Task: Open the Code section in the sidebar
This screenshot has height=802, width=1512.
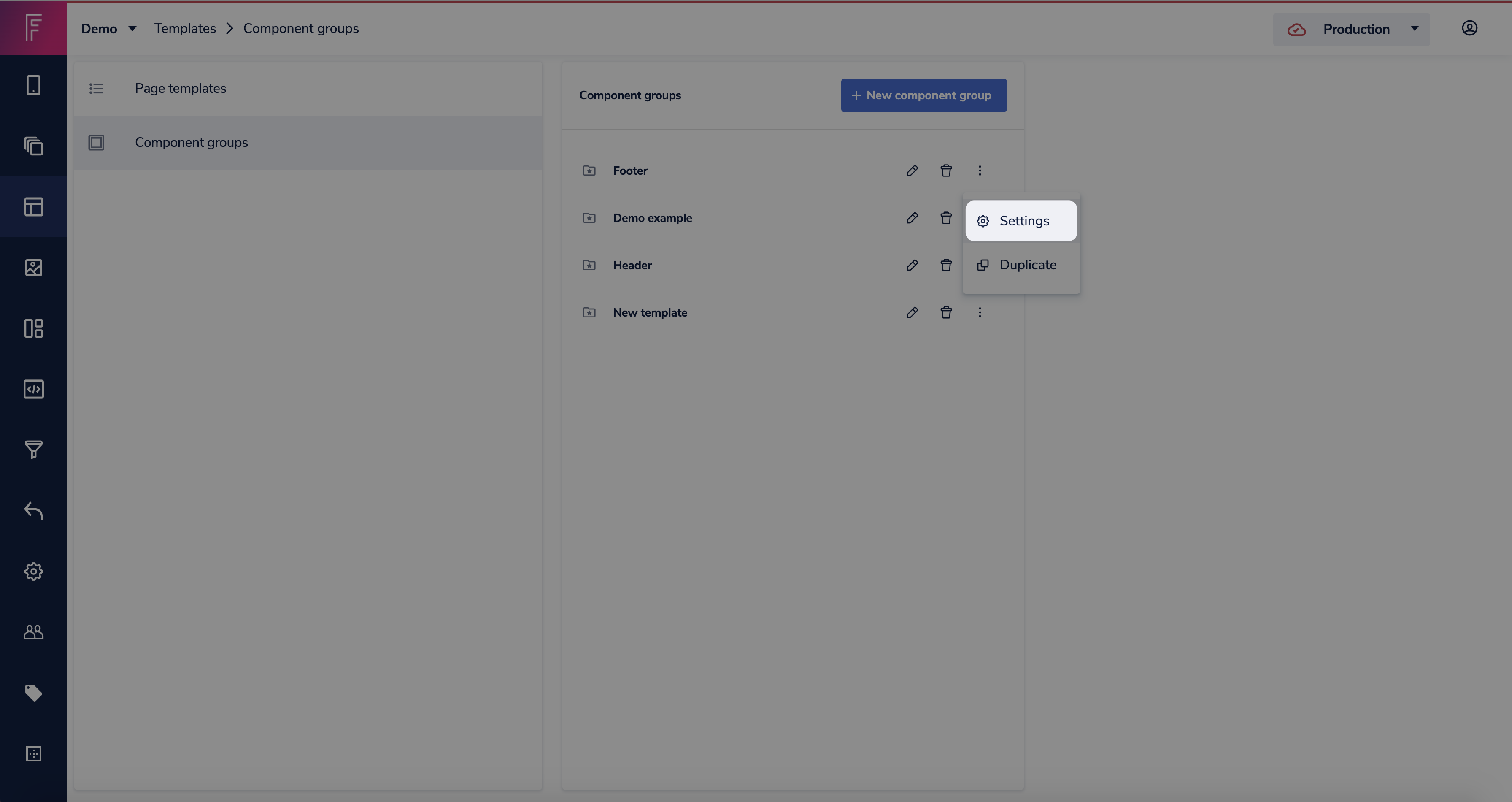Action: (33, 388)
